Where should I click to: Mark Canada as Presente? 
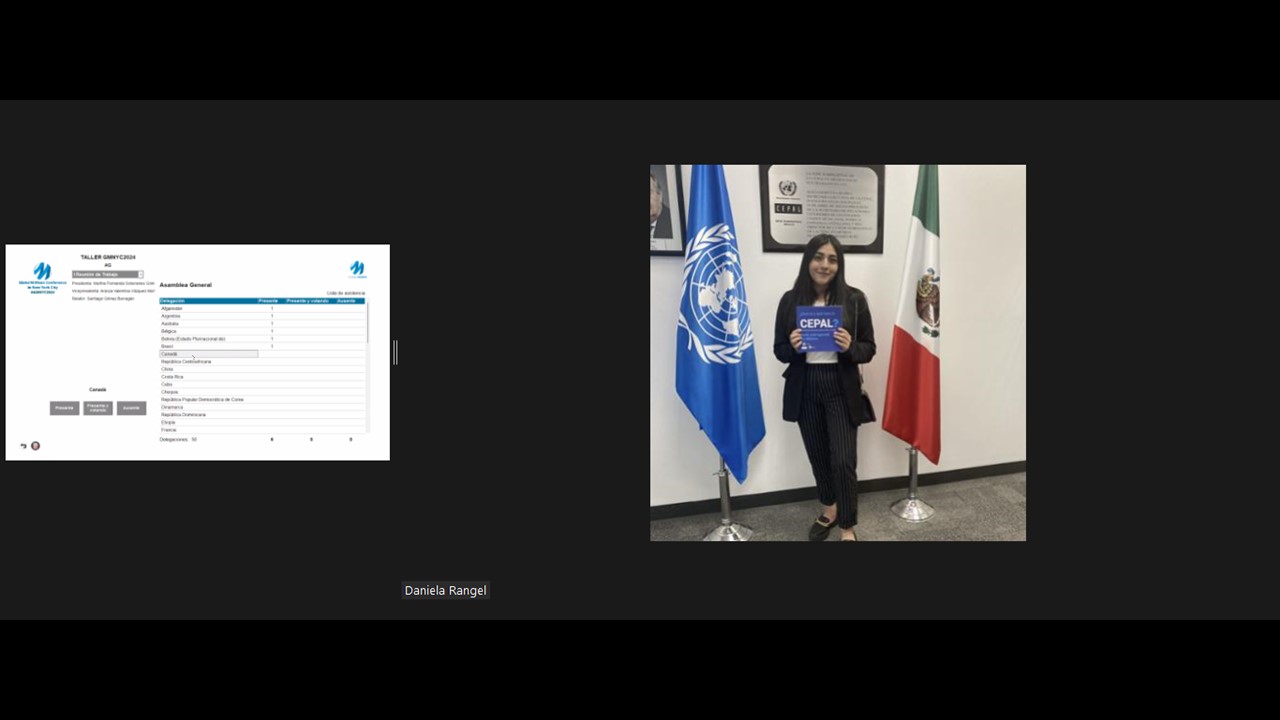64,408
